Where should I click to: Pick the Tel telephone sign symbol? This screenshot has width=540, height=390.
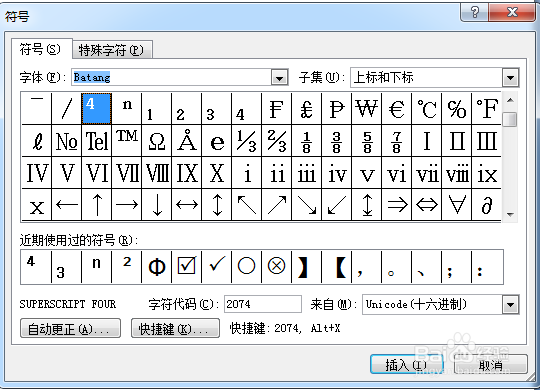coord(96,141)
